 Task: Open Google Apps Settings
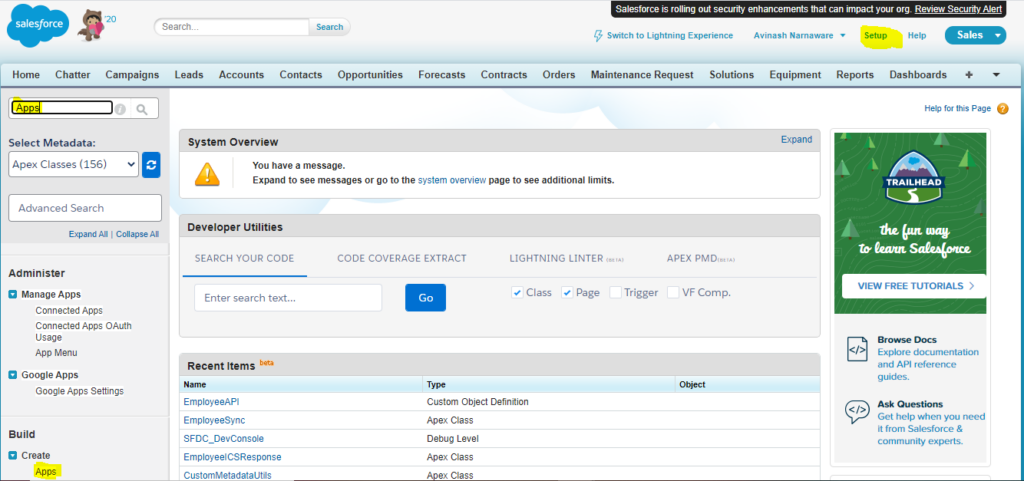click(x=80, y=391)
